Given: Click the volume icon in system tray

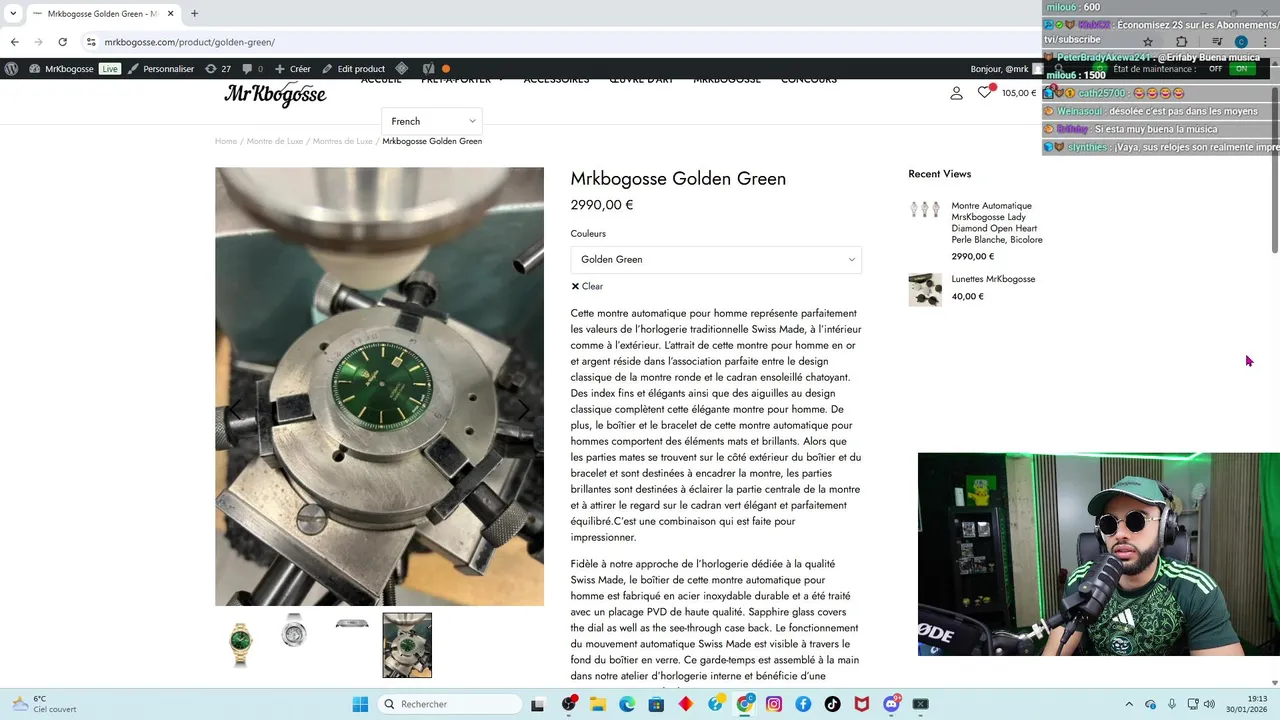Looking at the screenshot, I should 1210,704.
